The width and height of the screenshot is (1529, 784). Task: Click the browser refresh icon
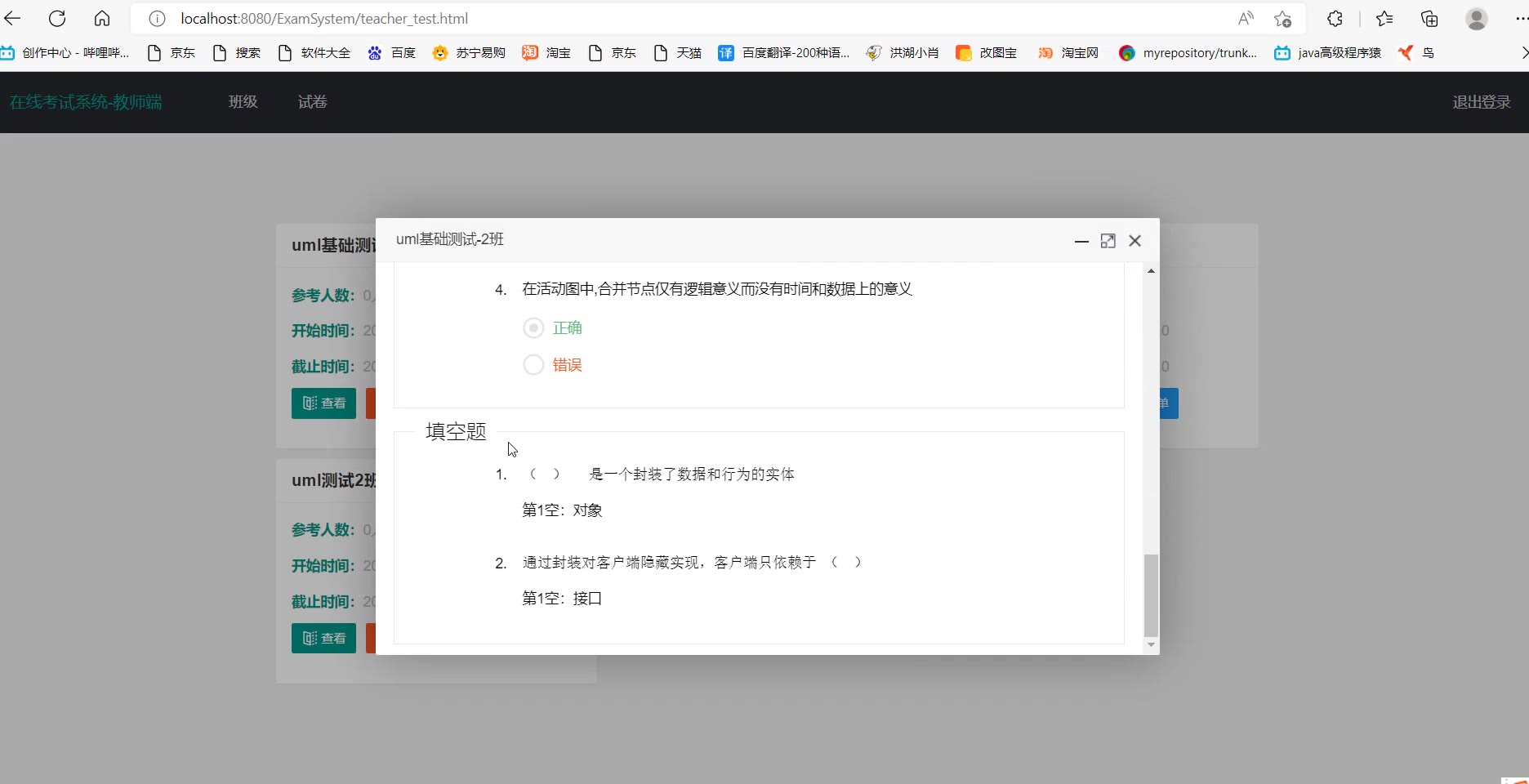tap(57, 19)
